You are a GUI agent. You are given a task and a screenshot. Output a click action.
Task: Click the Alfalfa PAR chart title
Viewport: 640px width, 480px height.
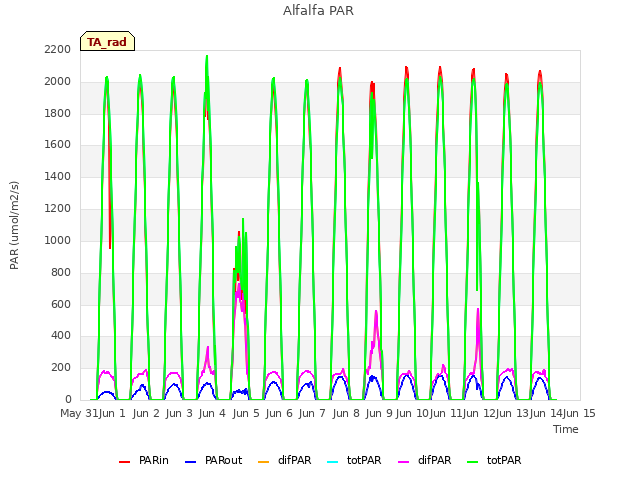318,11
